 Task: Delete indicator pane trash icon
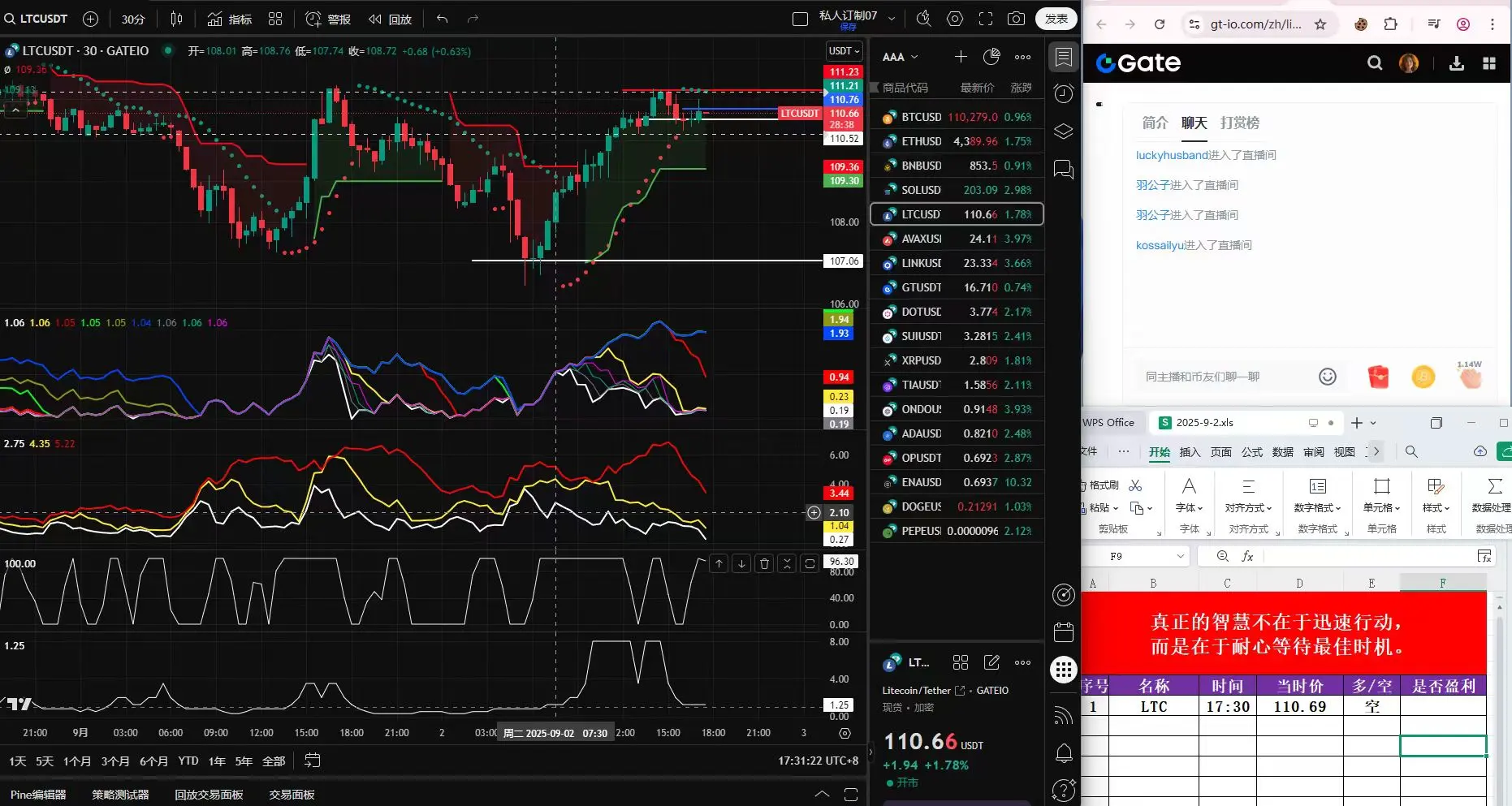pyautogui.click(x=764, y=563)
